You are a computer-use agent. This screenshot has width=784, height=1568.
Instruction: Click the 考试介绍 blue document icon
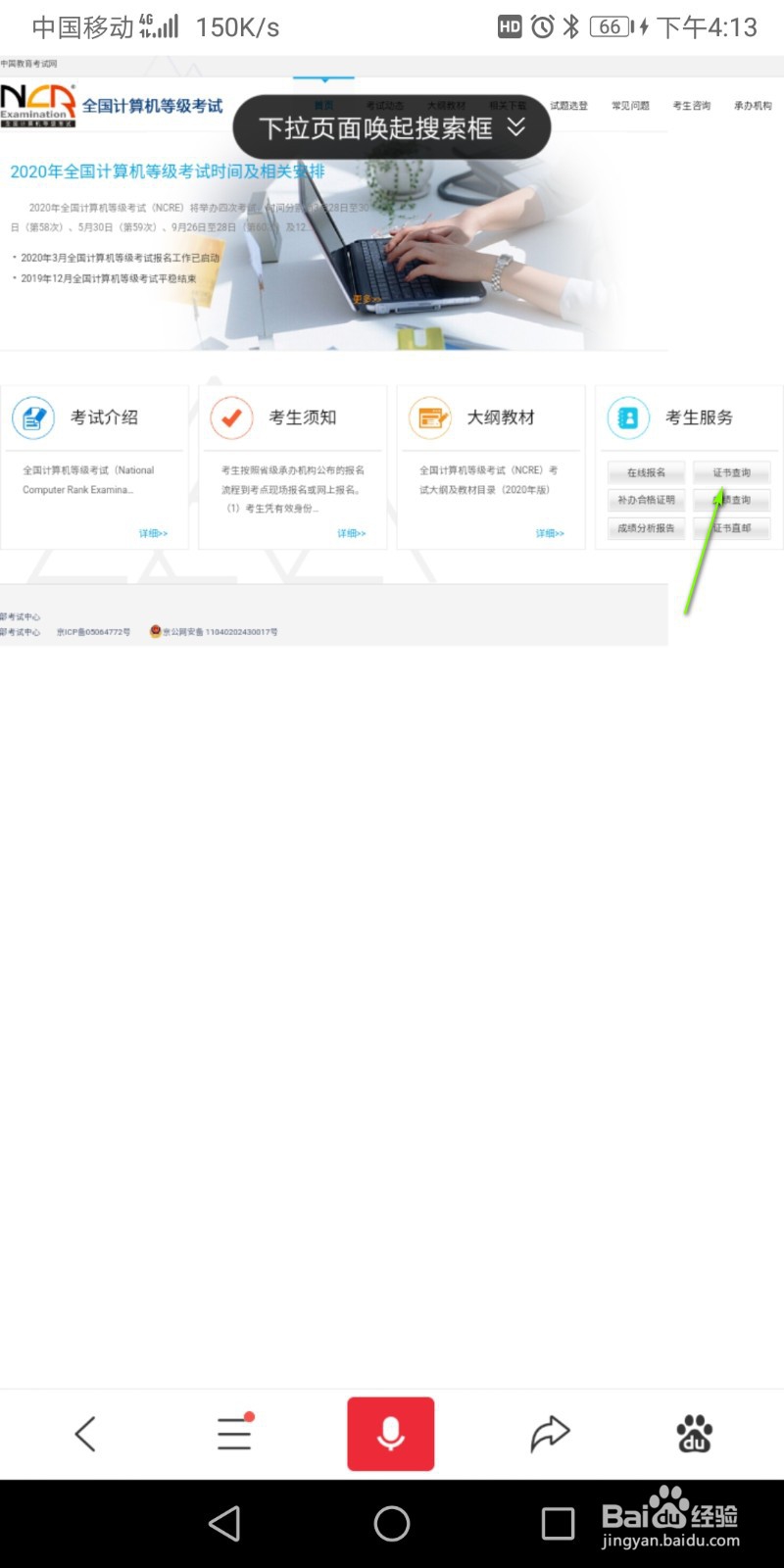33,418
